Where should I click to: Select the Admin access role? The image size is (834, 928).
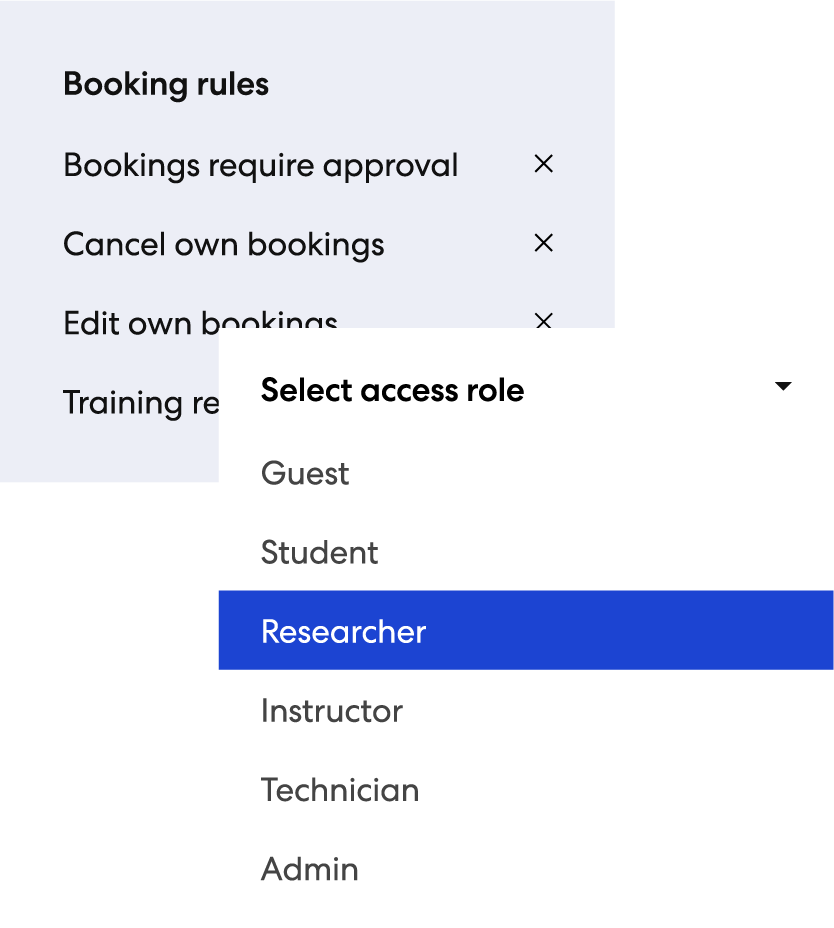point(309,869)
